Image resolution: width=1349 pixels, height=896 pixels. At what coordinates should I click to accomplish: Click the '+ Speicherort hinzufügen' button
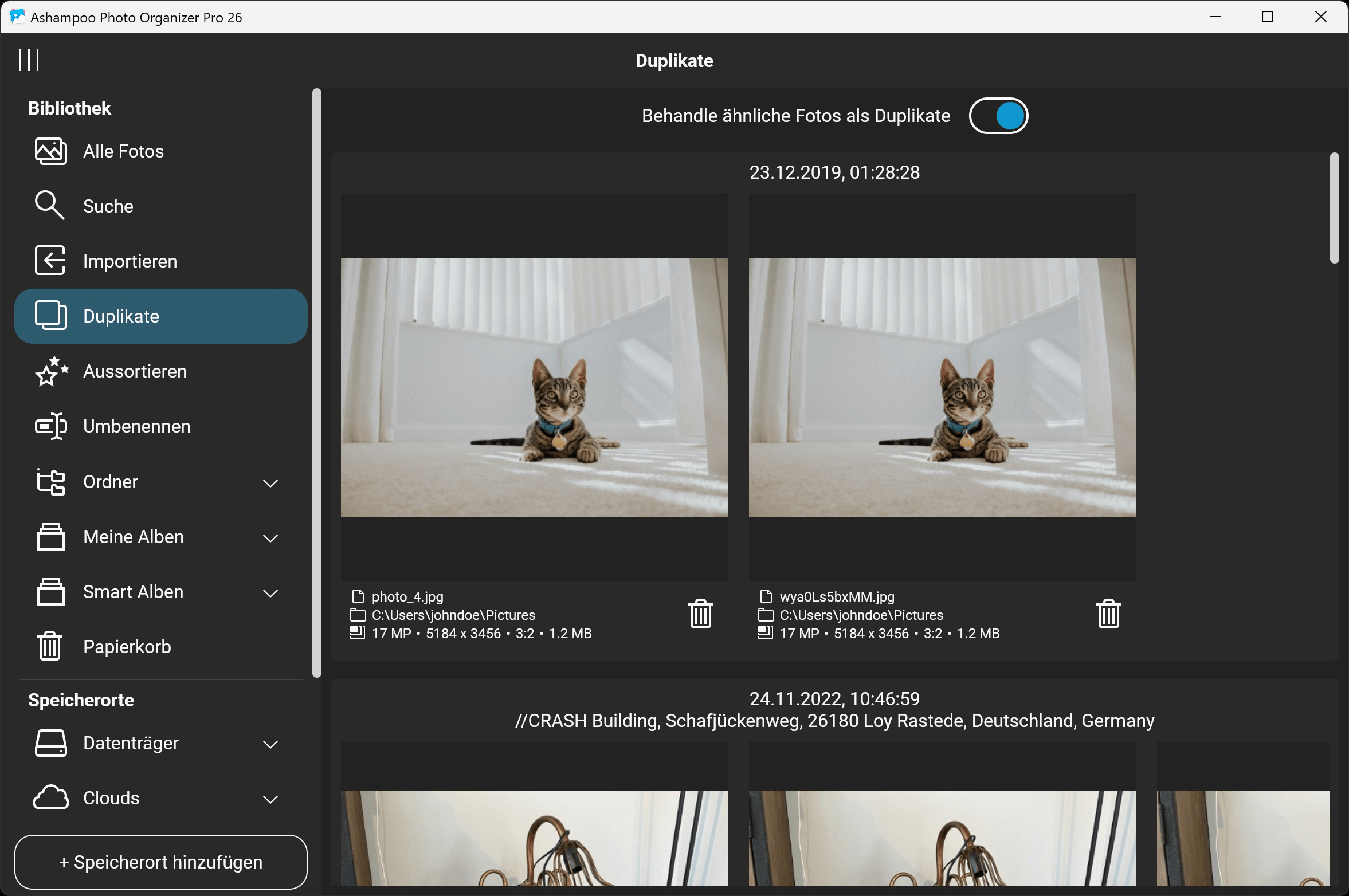click(x=161, y=862)
